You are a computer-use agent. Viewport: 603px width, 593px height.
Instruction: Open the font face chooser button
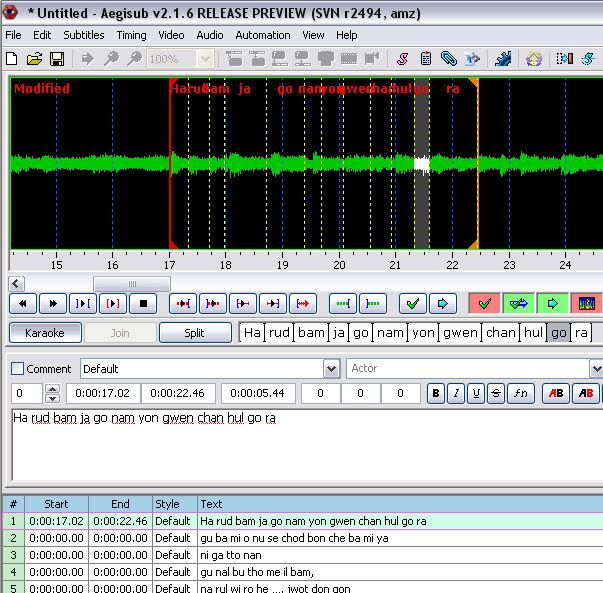(x=520, y=394)
